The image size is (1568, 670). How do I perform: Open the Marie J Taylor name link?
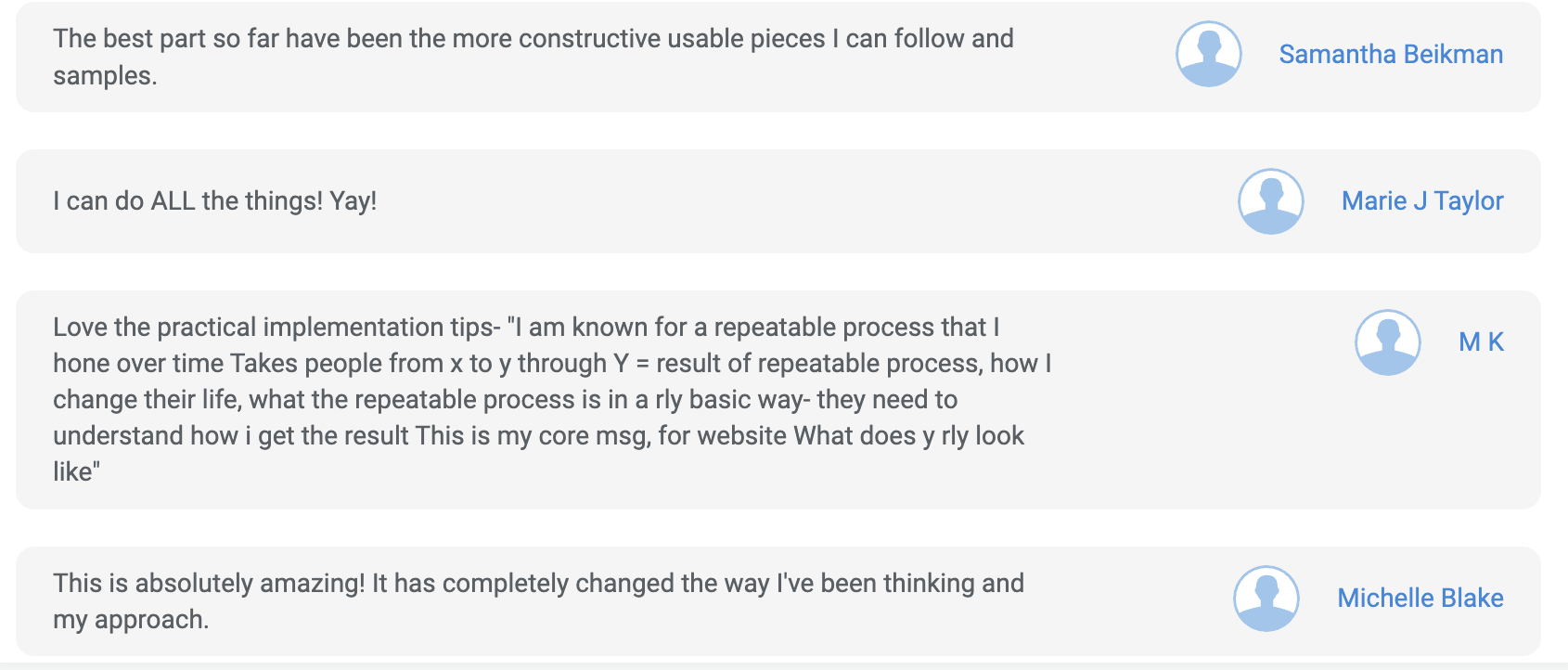[1421, 201]
